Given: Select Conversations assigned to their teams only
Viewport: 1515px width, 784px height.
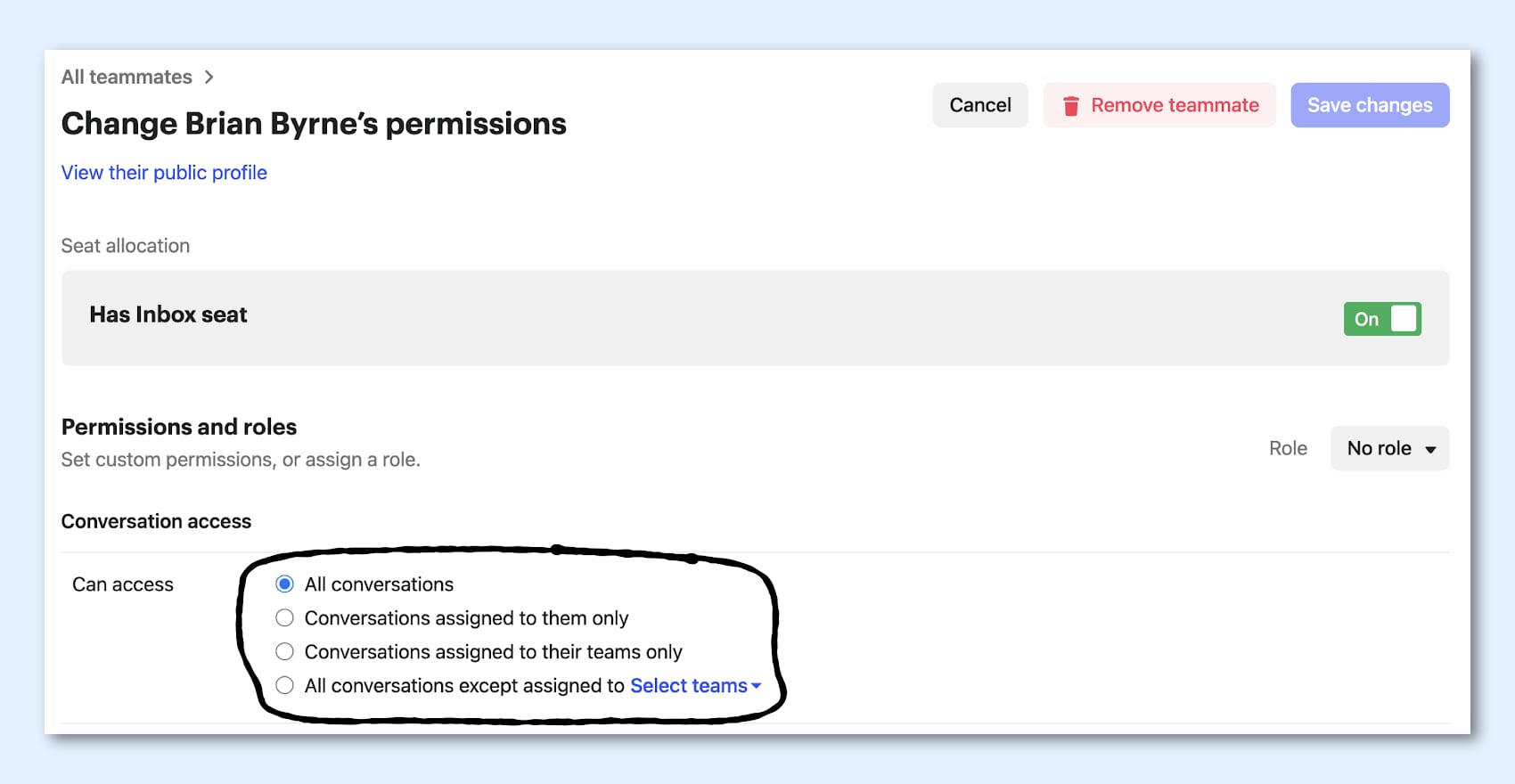Looking at the screenshot, I should (284, 652).
